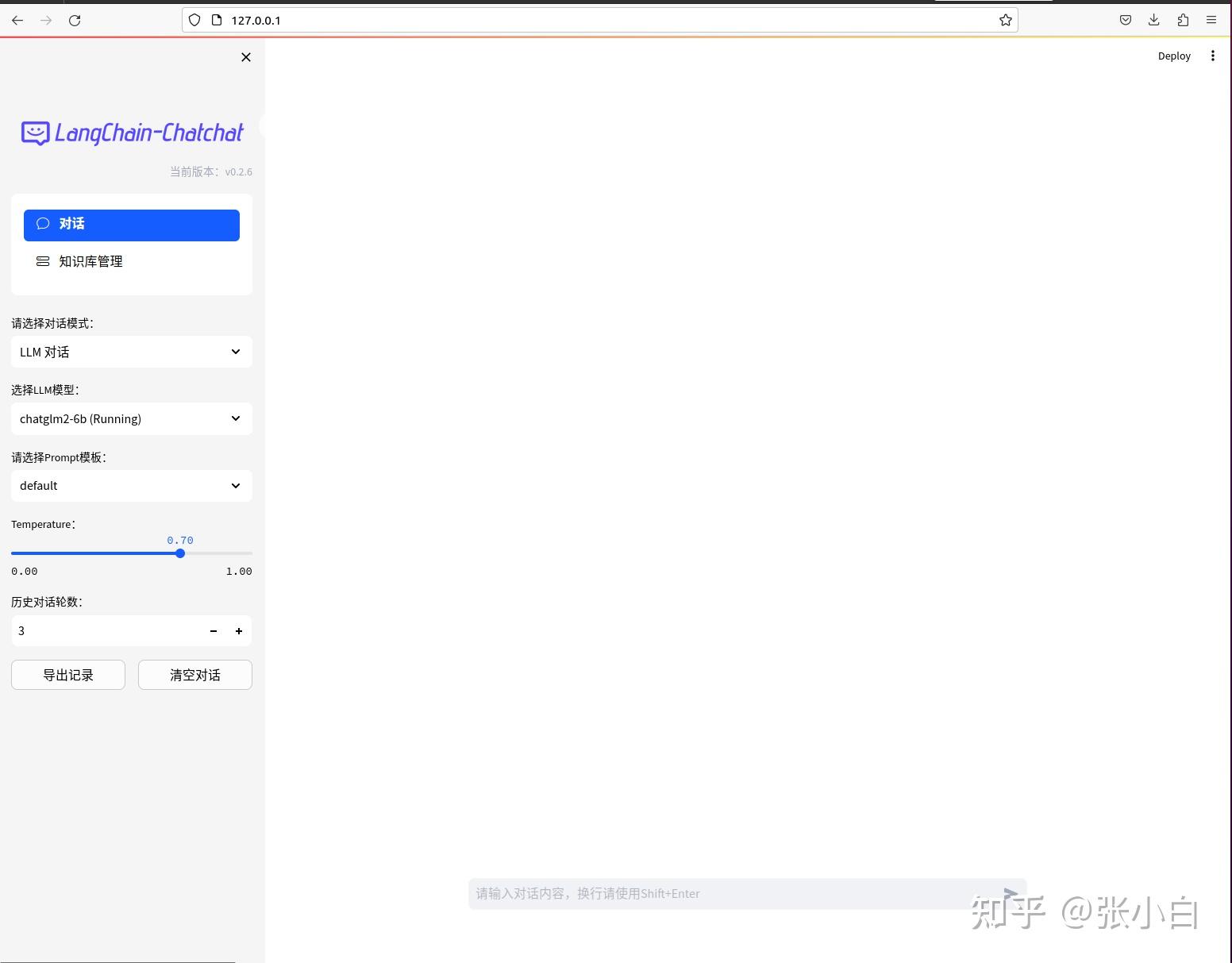Screen dimensions: 1232x963
Task: Click the 请选择对话模式 label
Action: point(52,323)
